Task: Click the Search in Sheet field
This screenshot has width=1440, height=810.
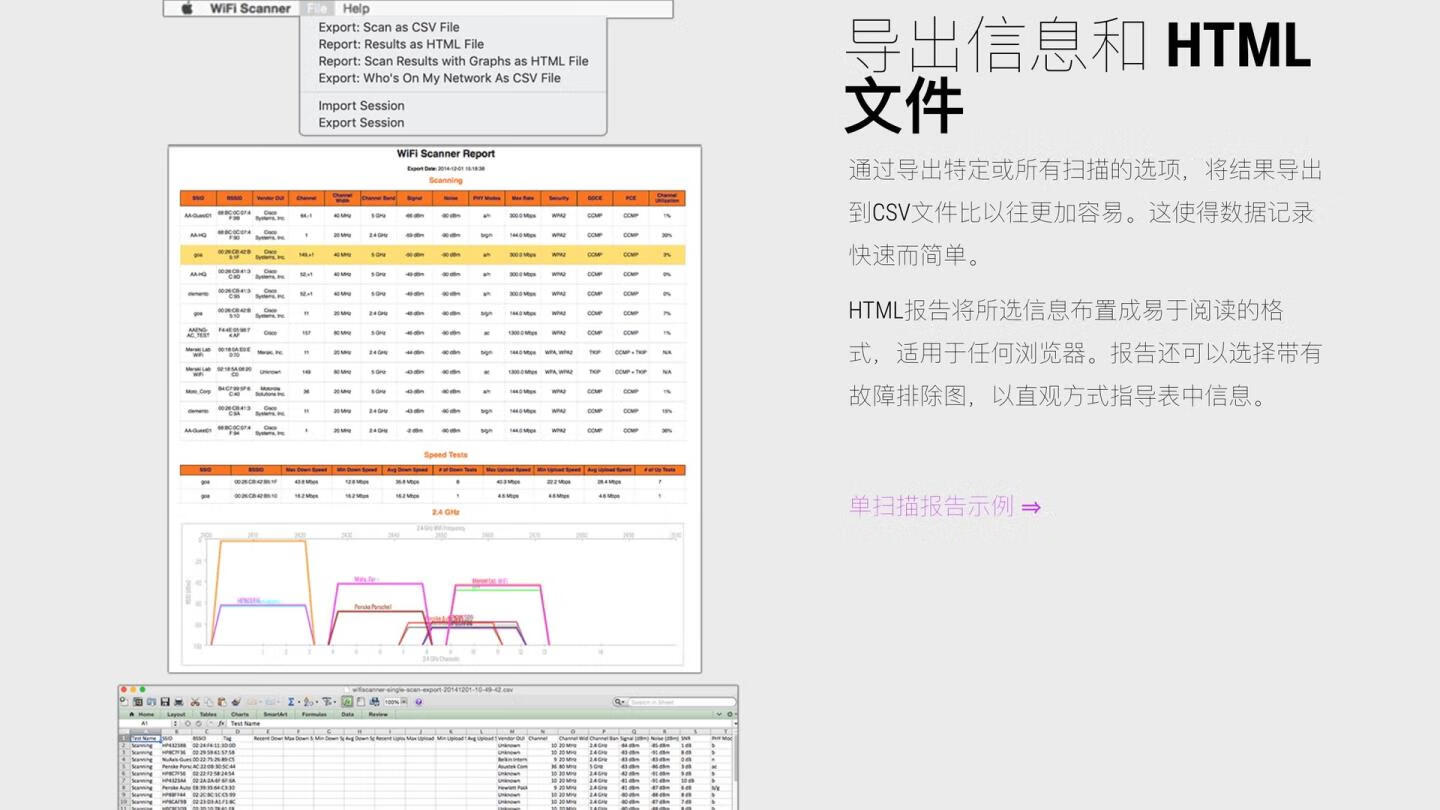Action: (680, 702)
